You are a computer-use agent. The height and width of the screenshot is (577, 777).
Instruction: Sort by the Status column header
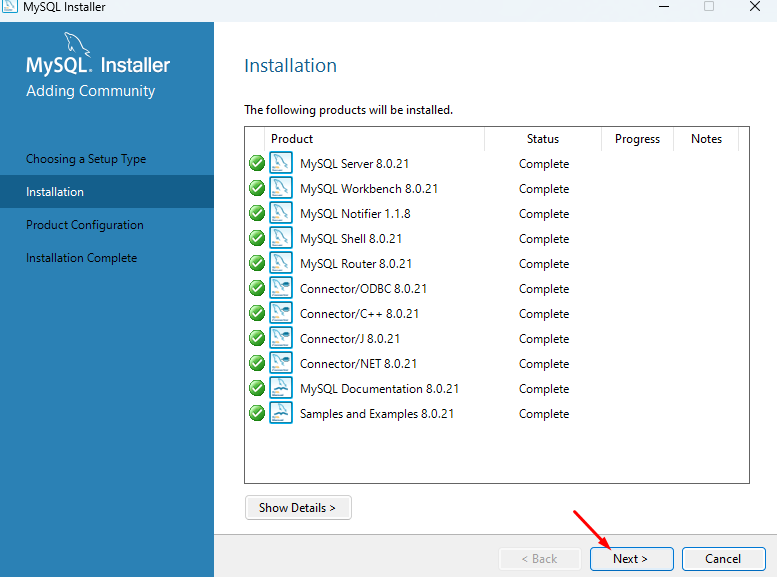coord(543,139)
